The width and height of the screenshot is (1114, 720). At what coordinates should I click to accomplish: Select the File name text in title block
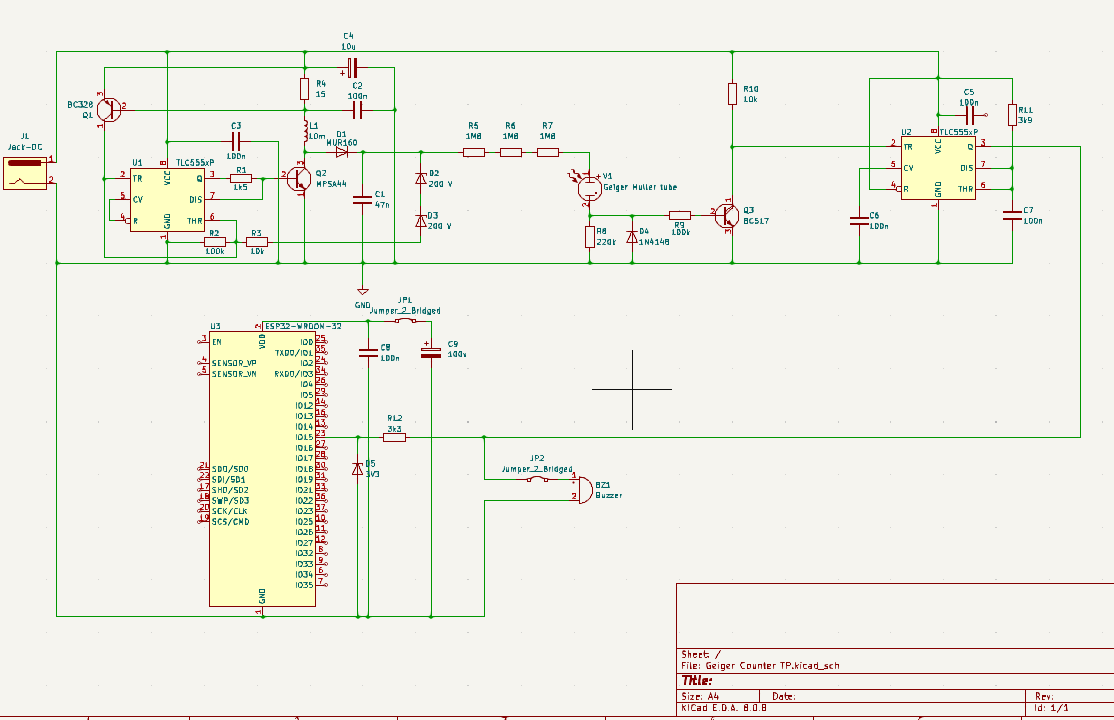tap(767, 665)
